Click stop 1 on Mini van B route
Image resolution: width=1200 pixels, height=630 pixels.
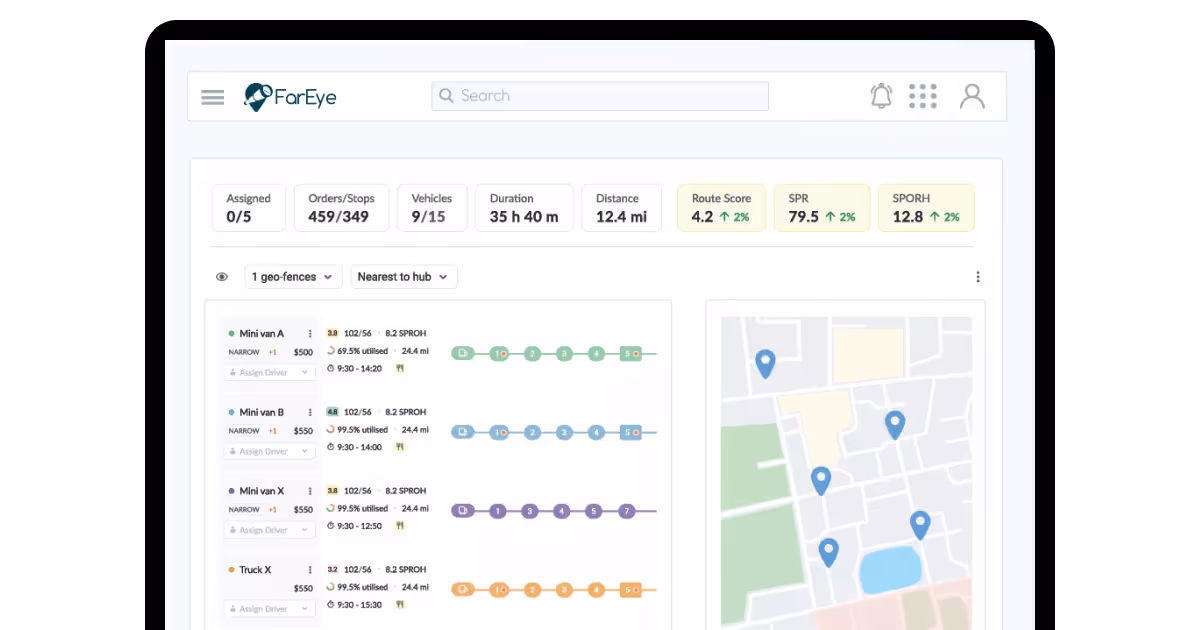click(500, 432)
